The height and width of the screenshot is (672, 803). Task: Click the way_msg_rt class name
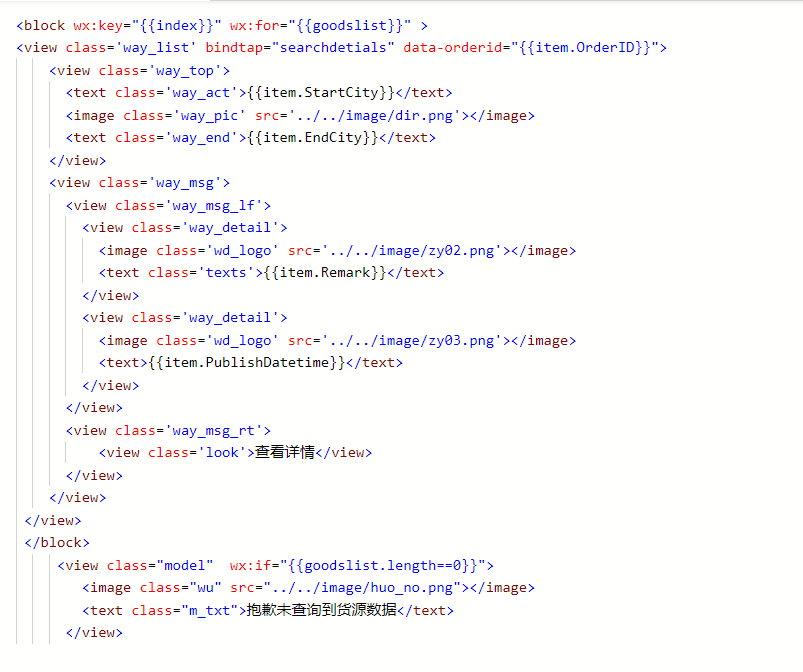coord(214,431)
